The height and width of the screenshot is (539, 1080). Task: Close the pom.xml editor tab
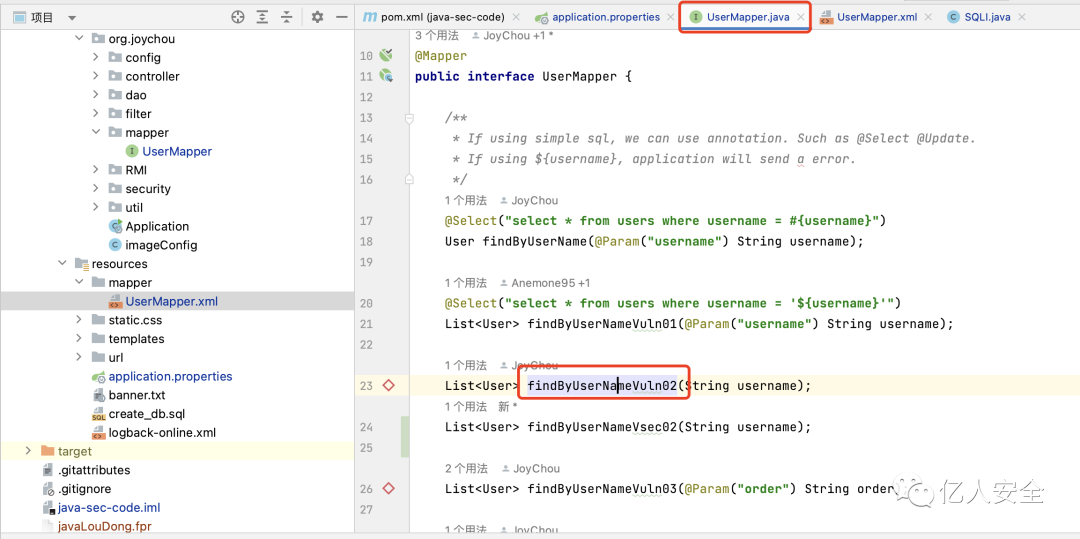click(x=516, y=17)
